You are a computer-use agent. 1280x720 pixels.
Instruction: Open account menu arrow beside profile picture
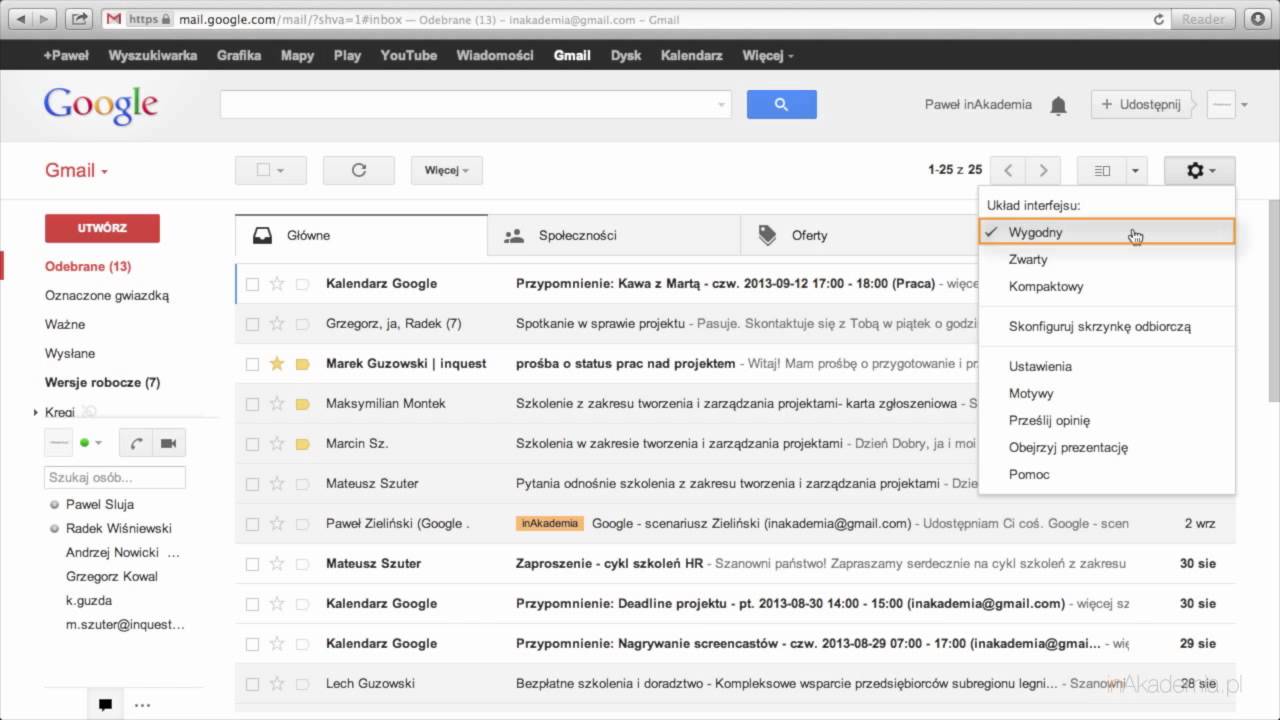[x=1244, y=105]
